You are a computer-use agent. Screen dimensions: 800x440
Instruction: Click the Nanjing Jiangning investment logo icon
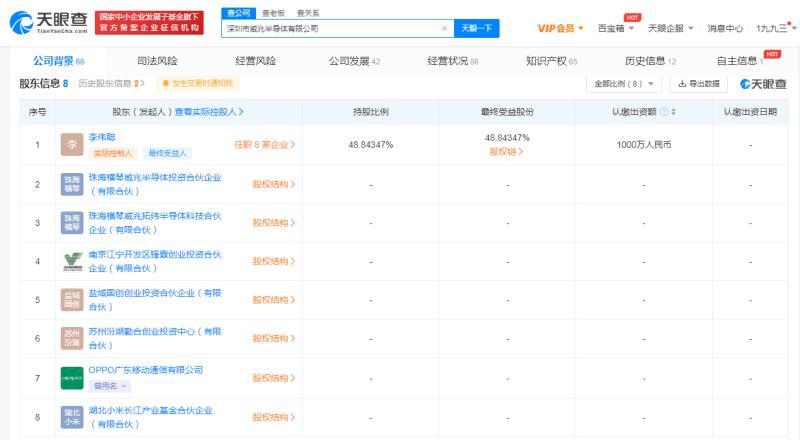[71, 261]
